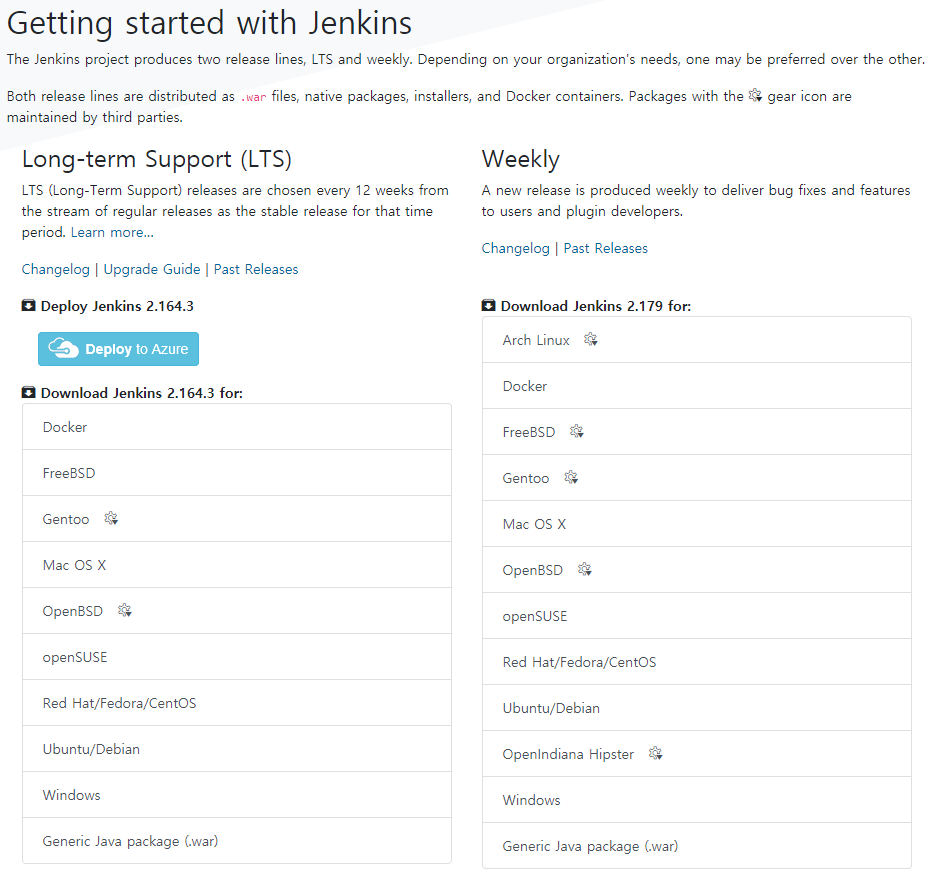Viewport: 935px width, 877px height.
Task: Select OpenIndiana Hipster in the Weekly list
Action: pyautogui.click(x=697, y=754)
